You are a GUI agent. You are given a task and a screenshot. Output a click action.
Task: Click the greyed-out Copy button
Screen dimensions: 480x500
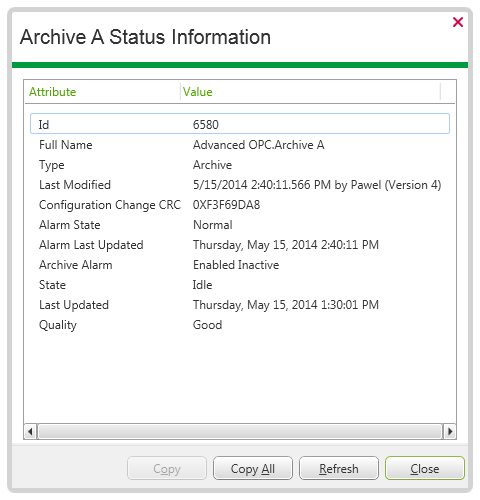click(167, 468)
